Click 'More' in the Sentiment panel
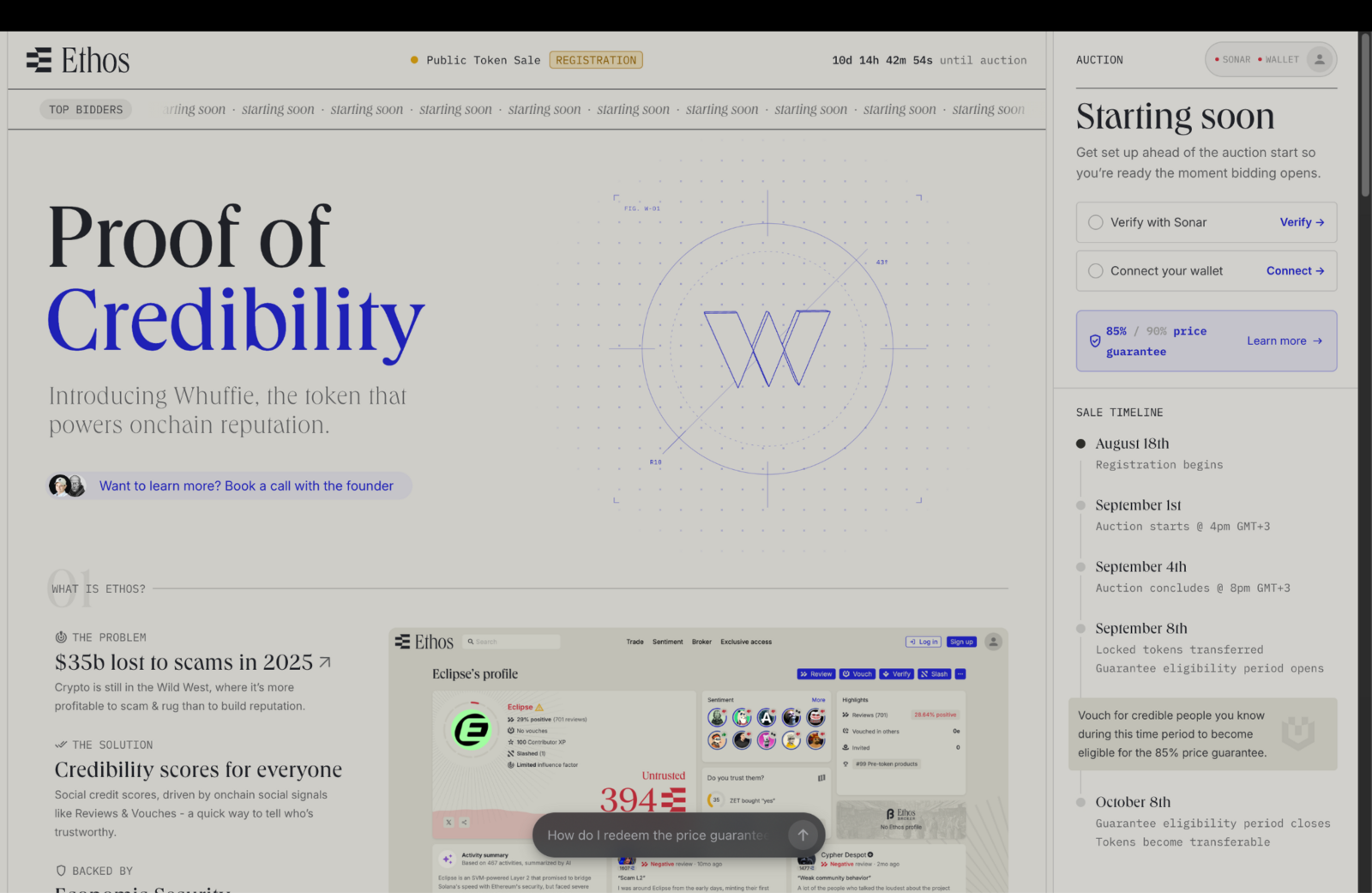Screen dimensions: 1372x893 pos(819,700)
